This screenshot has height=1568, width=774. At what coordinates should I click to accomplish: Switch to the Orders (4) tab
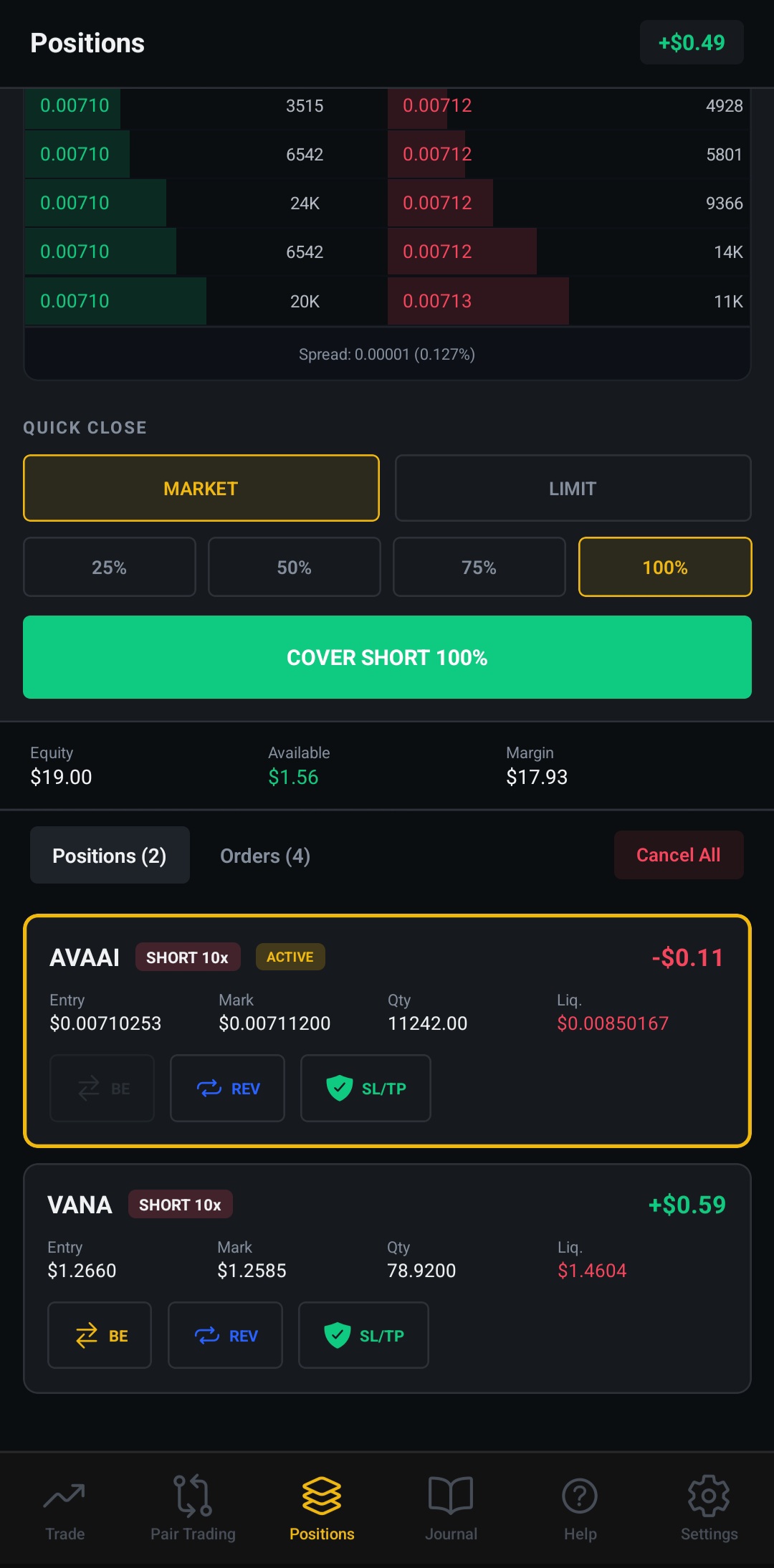(264, 855)
